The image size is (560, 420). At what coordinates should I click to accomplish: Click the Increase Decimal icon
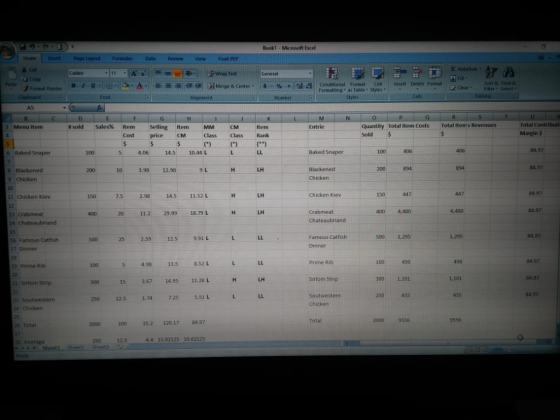click(x=299, y=86)
